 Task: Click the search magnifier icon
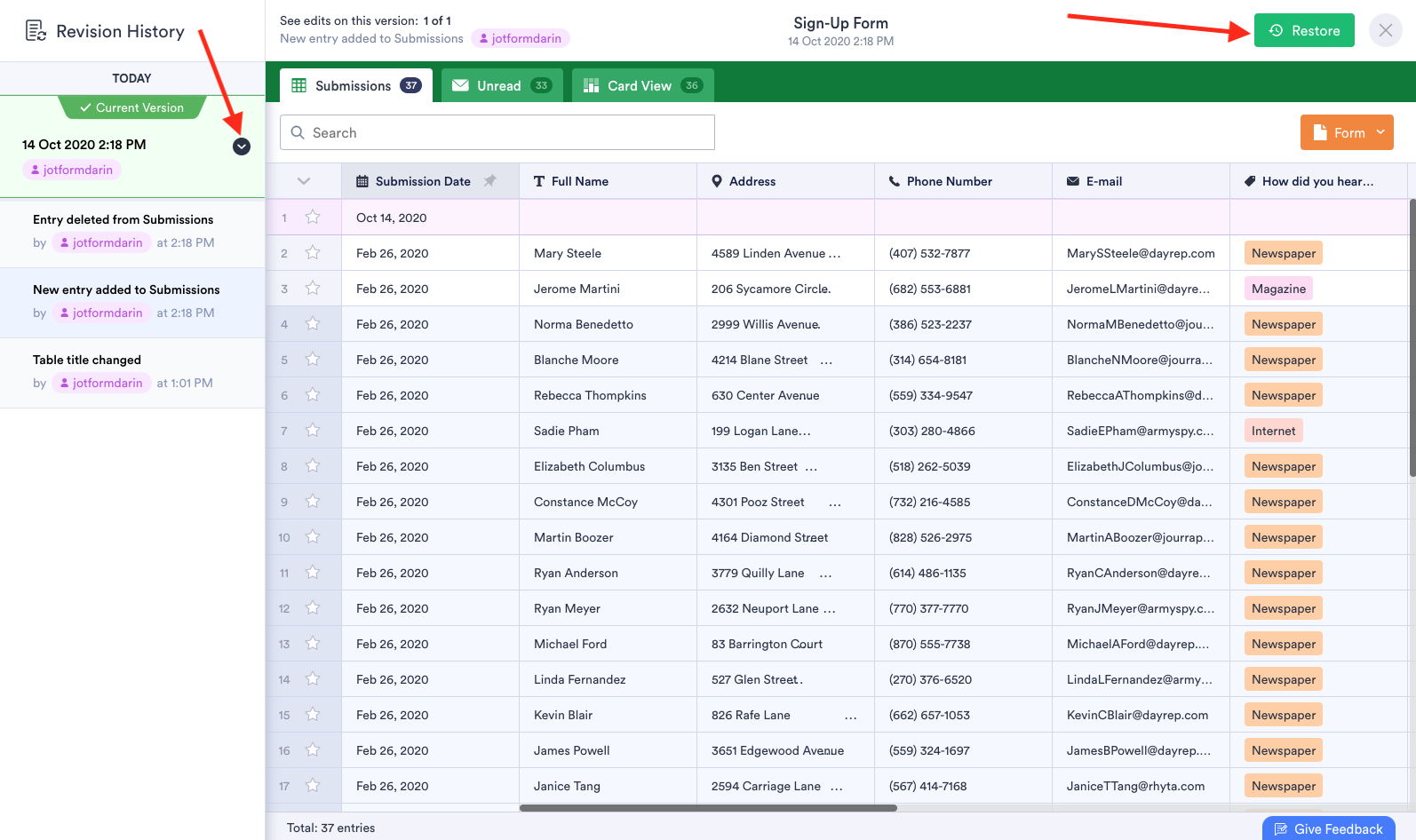tap(298, 132)
